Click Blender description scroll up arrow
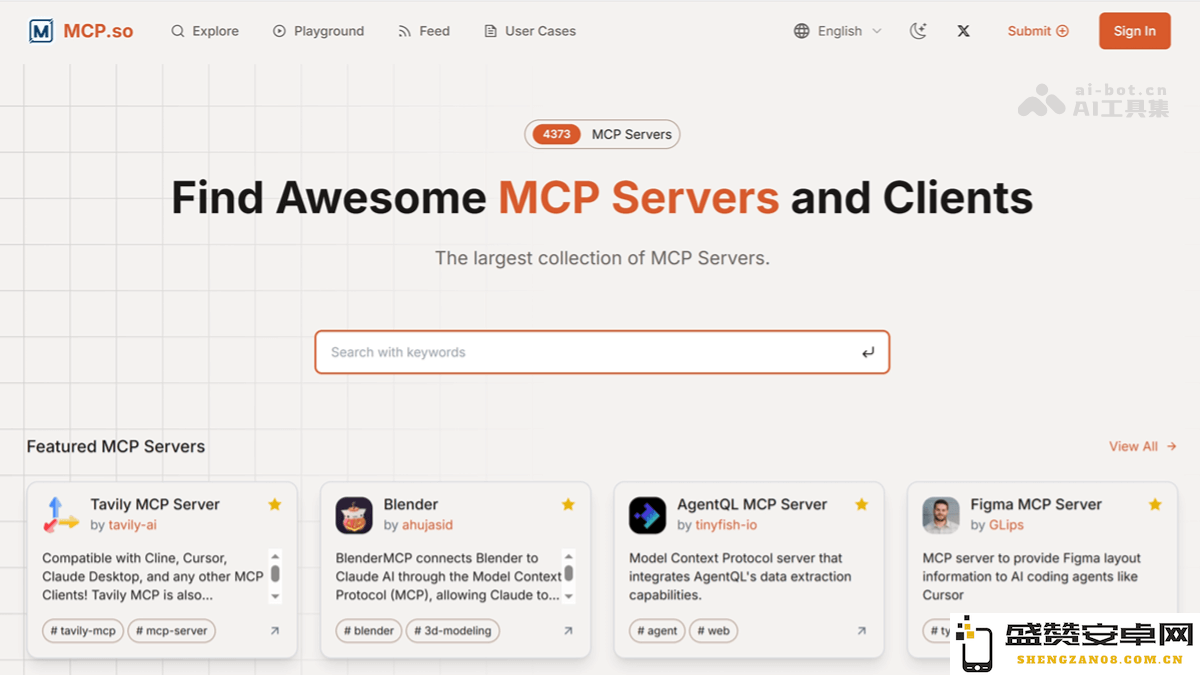 point(568,557)
